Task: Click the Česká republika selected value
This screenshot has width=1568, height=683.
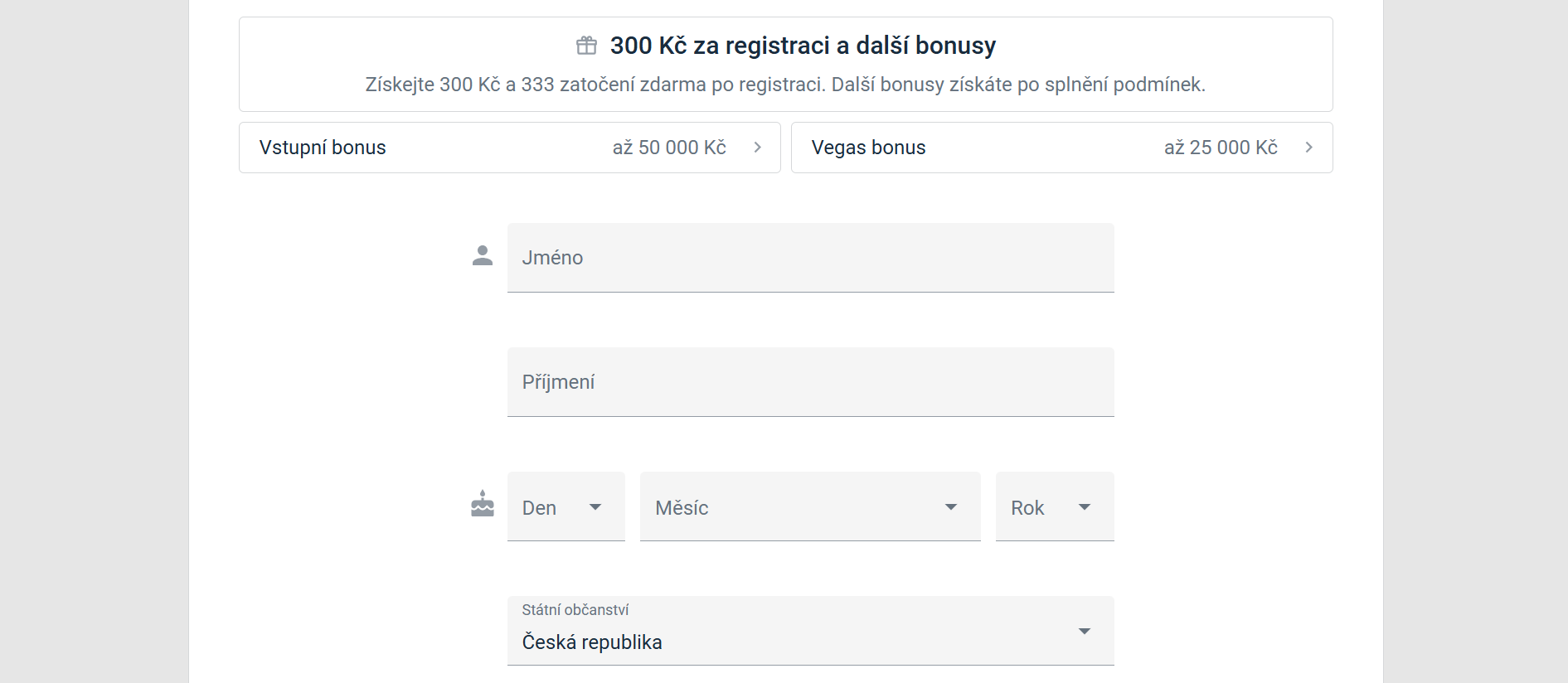Action: pos(592,642)
